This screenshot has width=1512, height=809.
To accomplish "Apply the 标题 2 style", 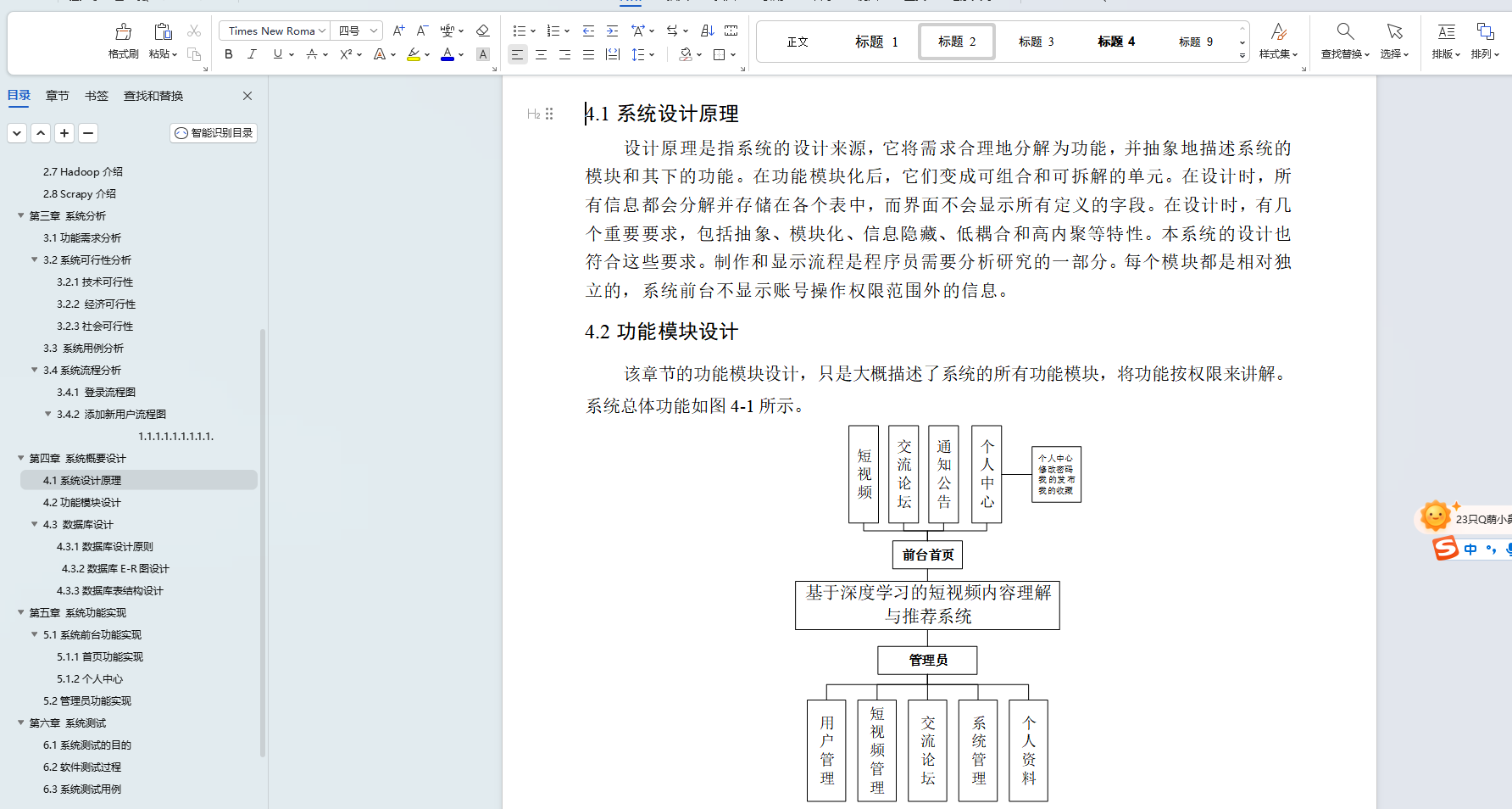I will click(957, 42).
